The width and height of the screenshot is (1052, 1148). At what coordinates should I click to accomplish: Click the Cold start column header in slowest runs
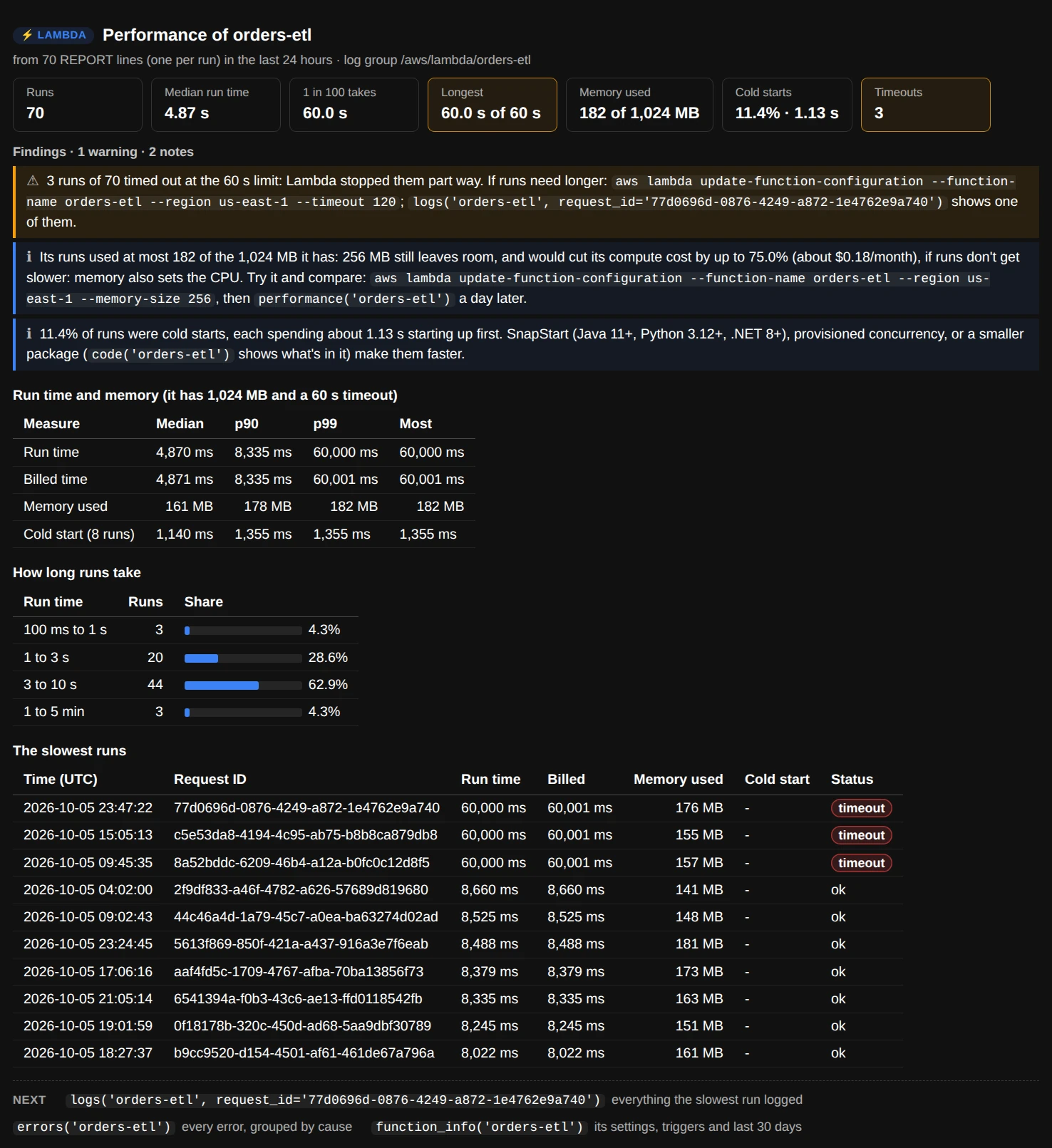point(777,780)
